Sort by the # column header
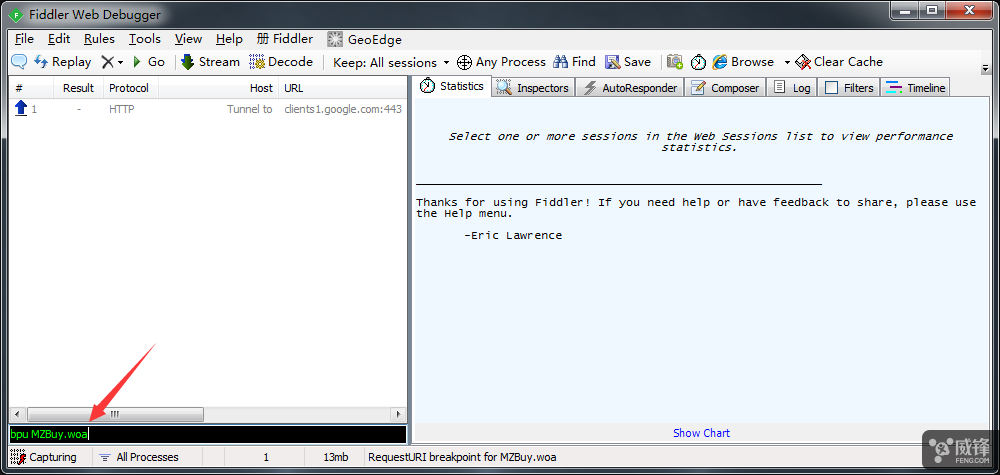This screenshot has height=475, width=1000. pyautogui.click(x=31, y=88)
